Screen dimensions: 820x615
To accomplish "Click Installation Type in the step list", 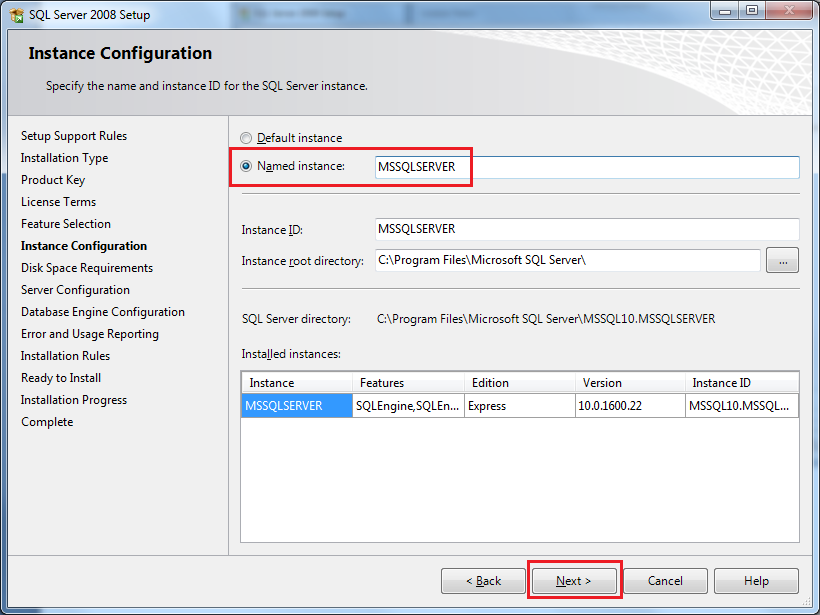I will click(x=64, y=158).
